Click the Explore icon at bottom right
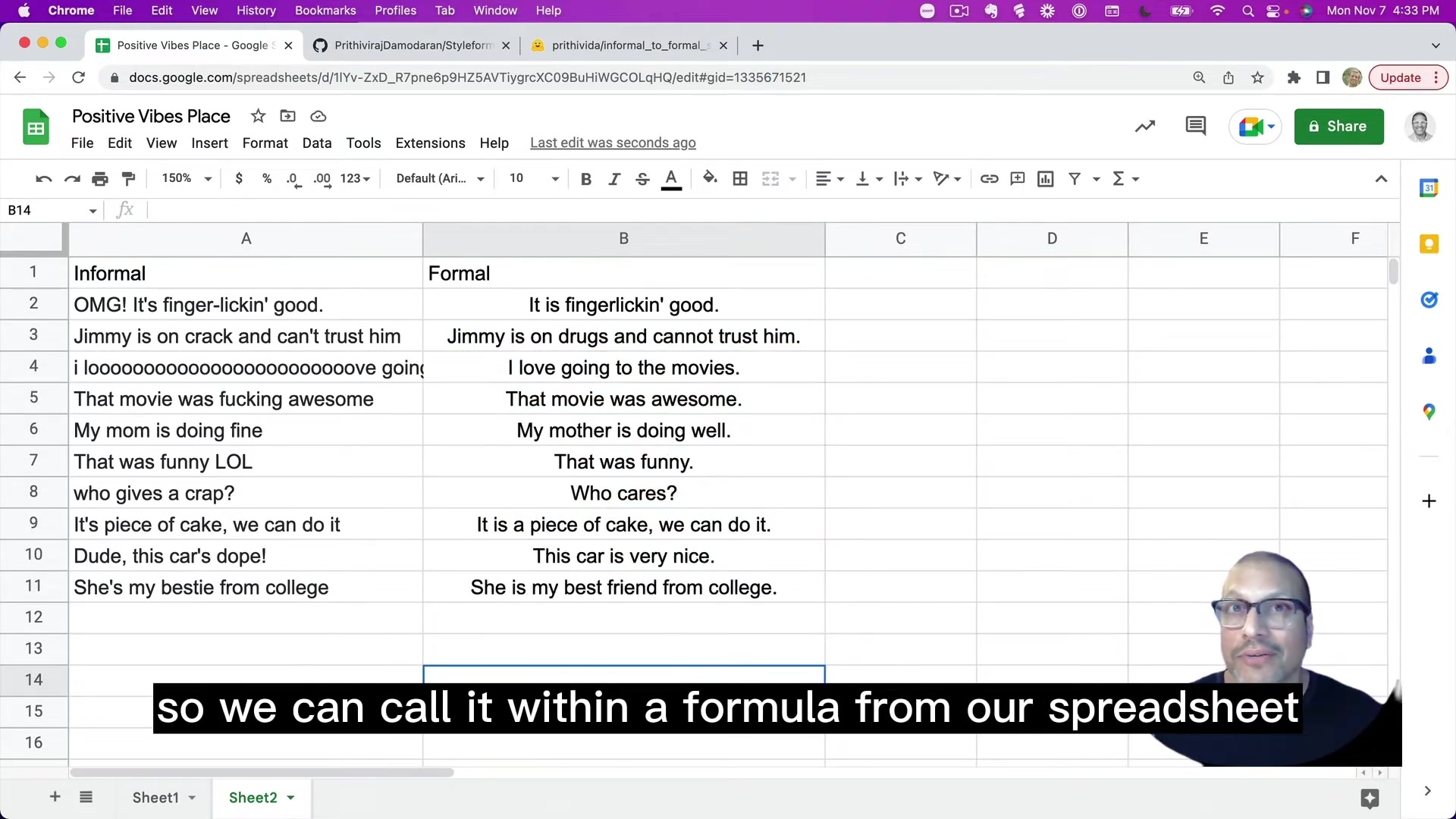Screen dimensions: 1456x819 click(x=1370, y=798)
